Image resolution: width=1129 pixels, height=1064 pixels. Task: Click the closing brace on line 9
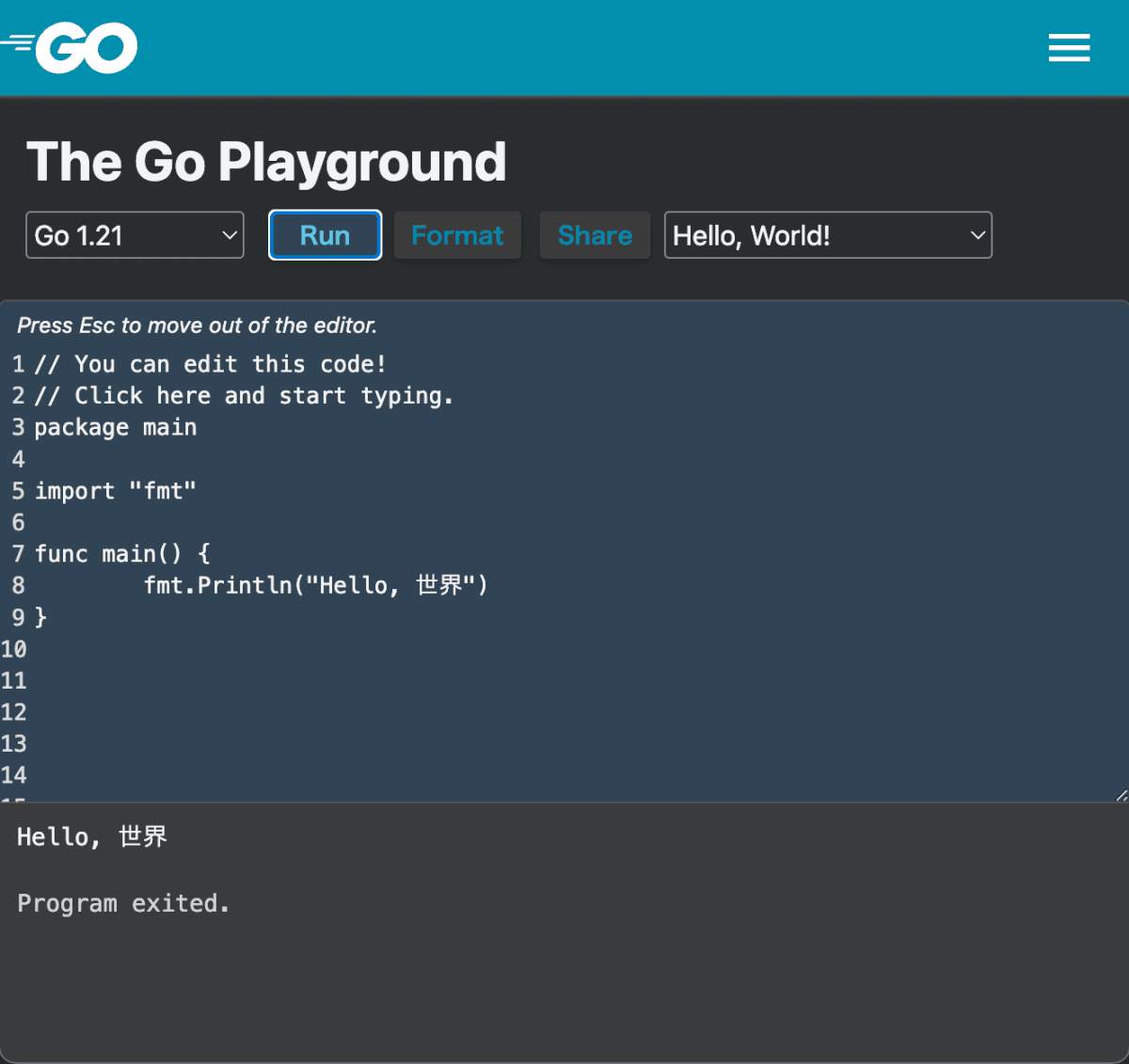(40, 617)
